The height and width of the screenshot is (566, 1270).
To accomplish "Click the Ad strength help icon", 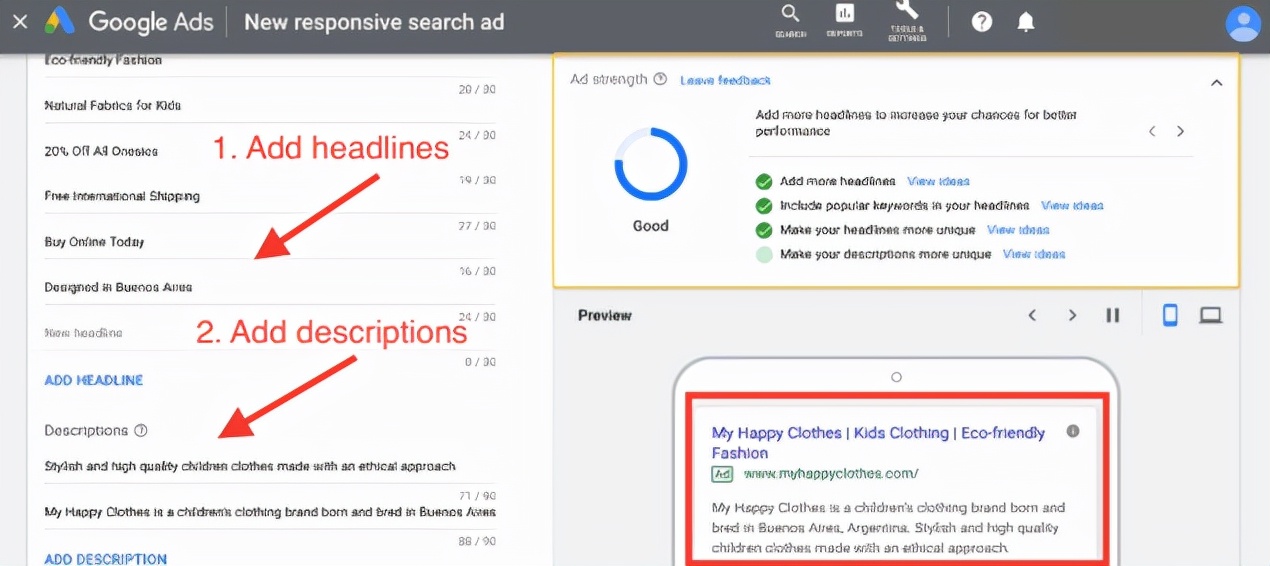I will click(x=660, y=79).
